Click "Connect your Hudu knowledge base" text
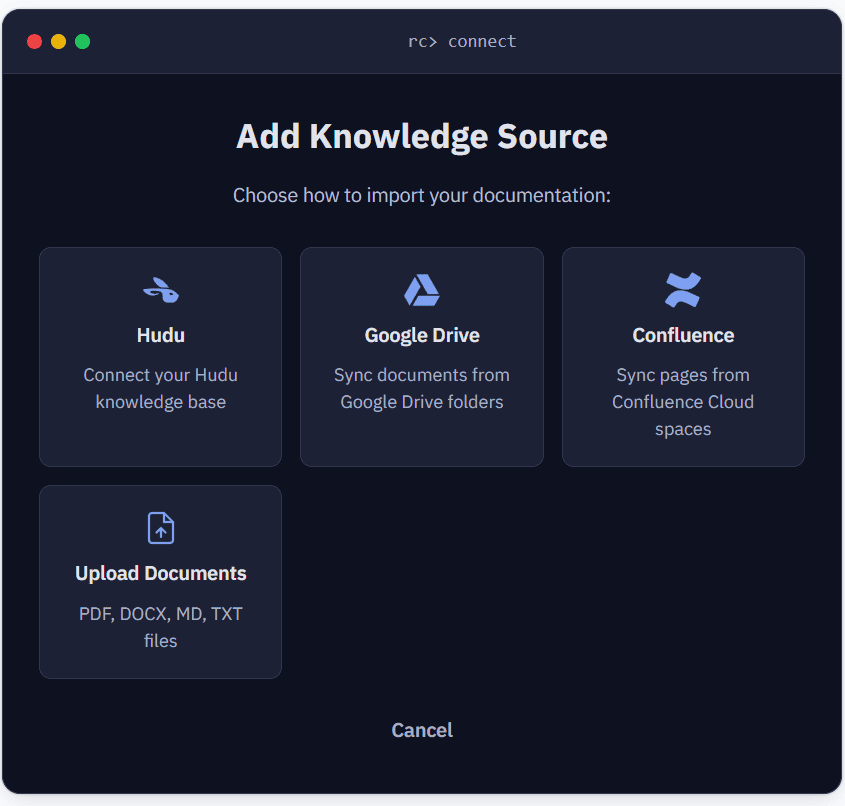This screenshot has width=845, height=806. pos(161,388)
